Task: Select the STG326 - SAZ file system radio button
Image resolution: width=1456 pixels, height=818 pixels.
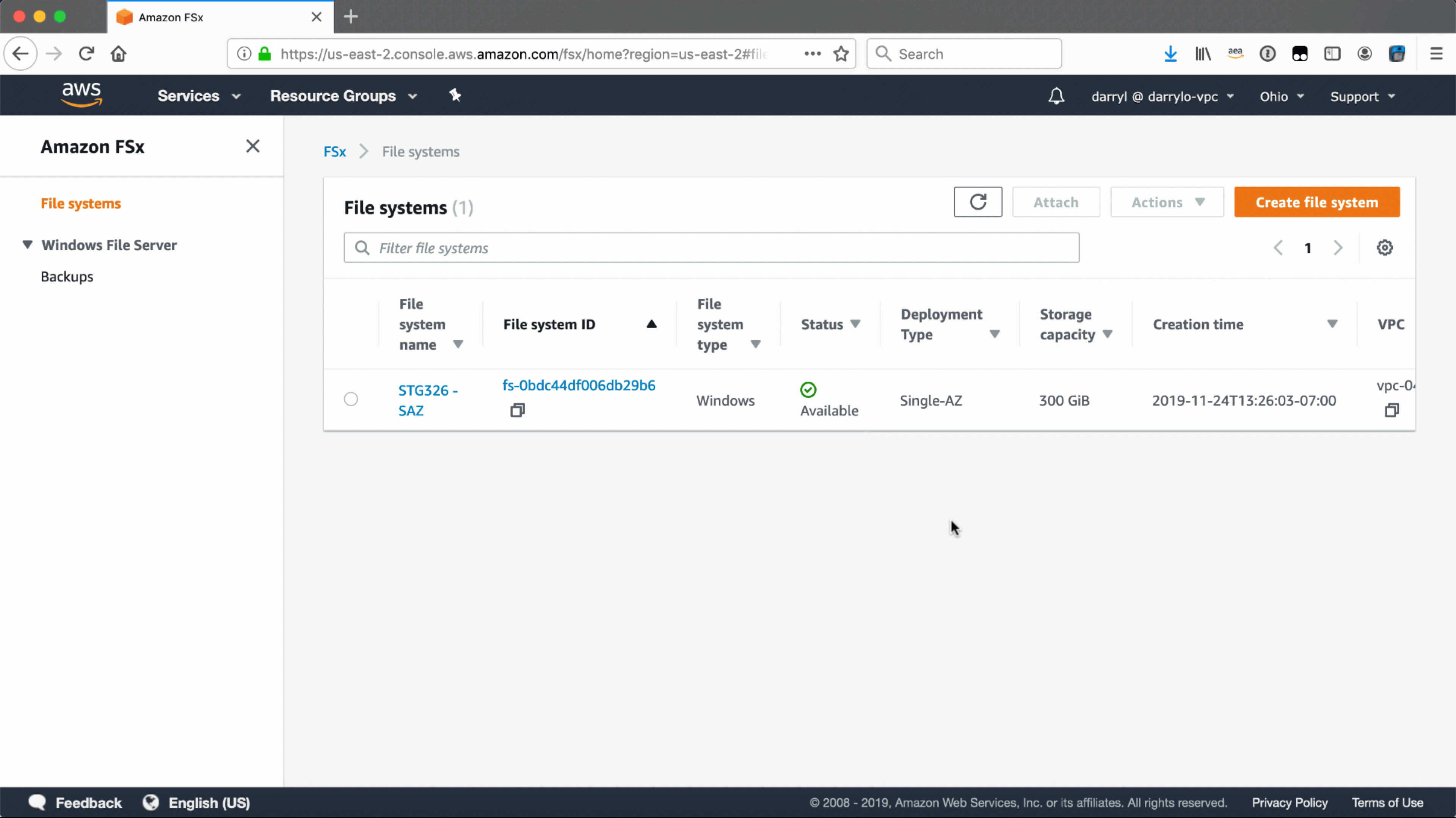Action: (351, 399)
